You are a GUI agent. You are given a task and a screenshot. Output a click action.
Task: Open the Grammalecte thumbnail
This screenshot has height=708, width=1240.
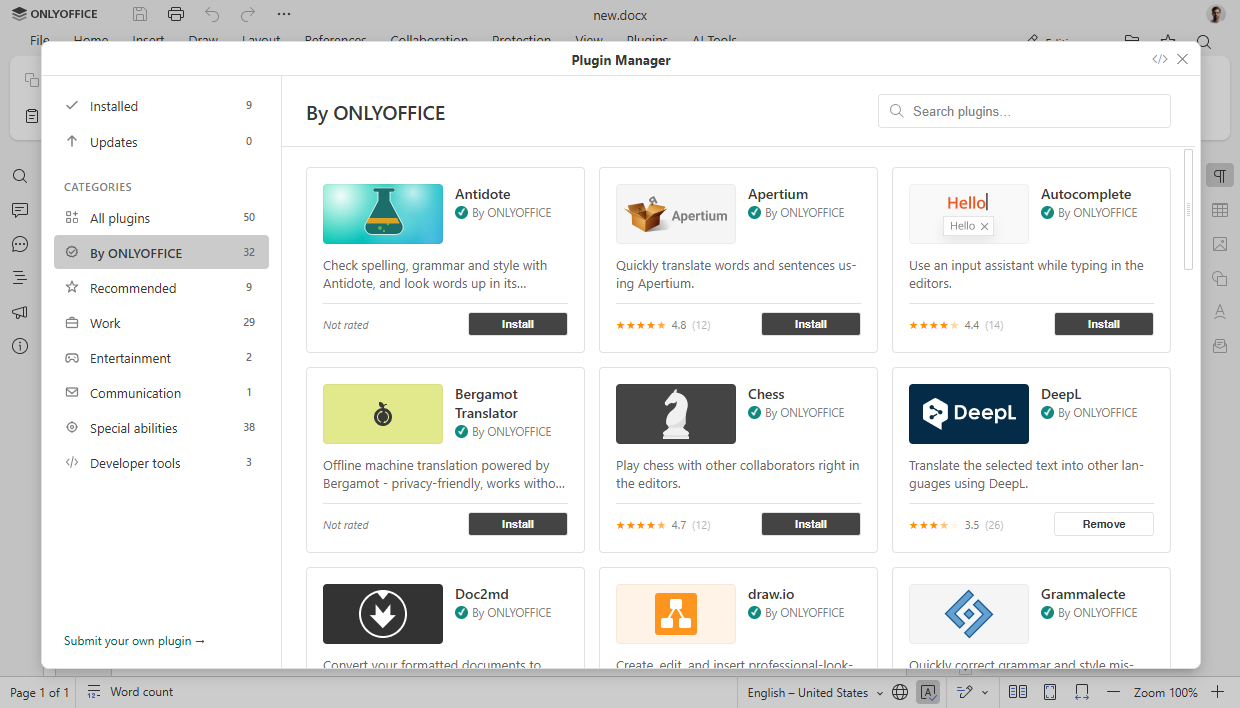pyautogui.click(x=969, y=614)
